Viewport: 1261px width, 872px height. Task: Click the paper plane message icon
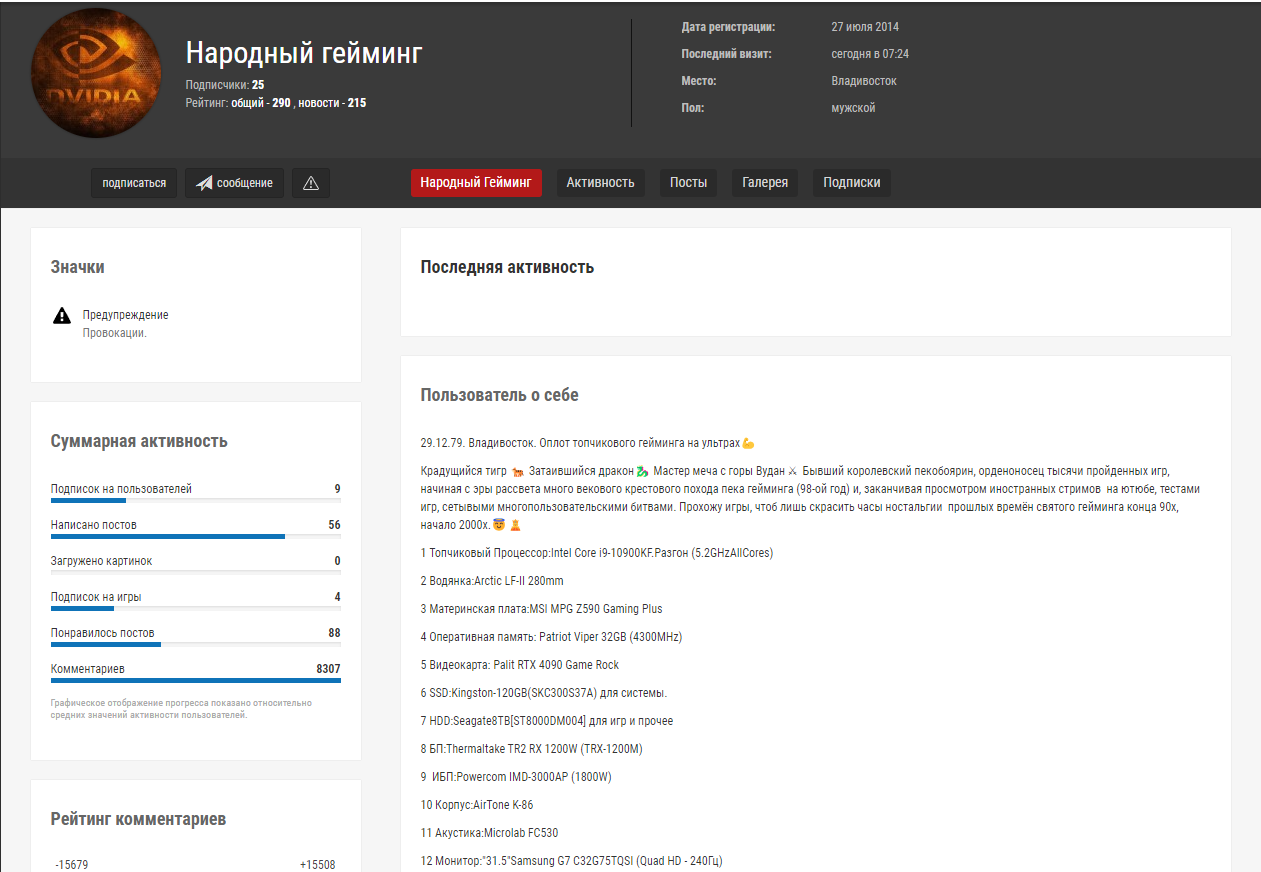(x=204, y=183)
